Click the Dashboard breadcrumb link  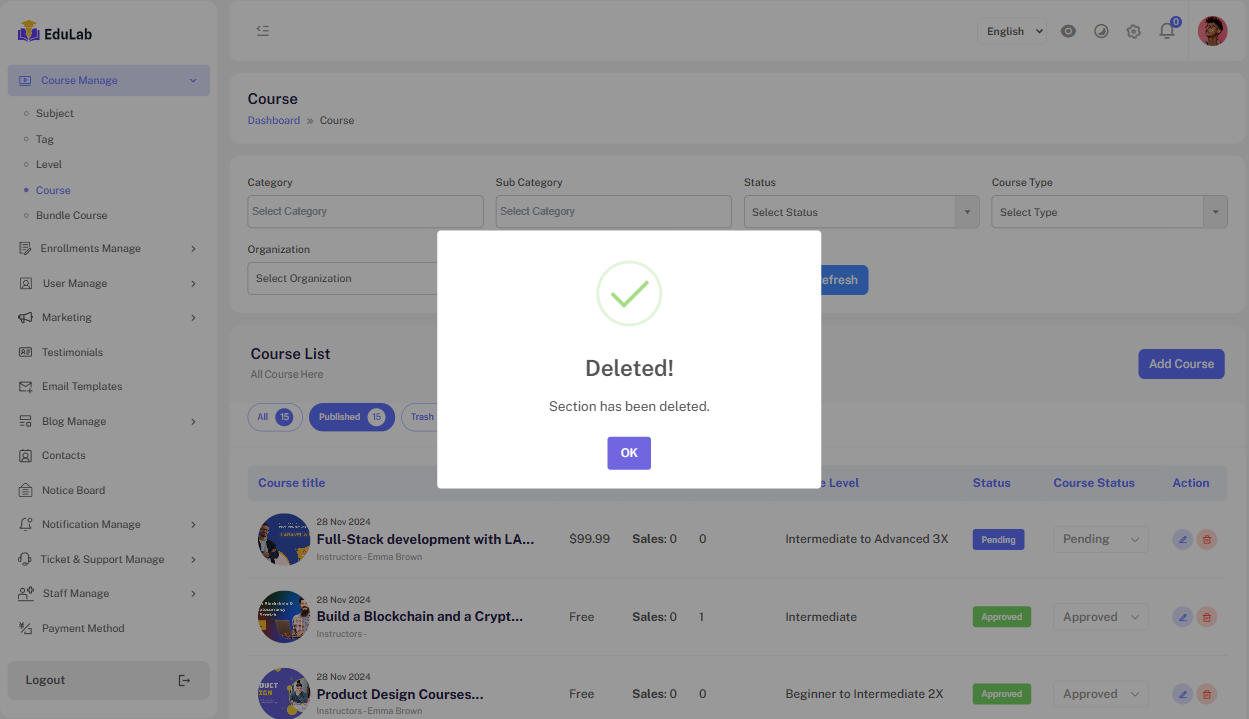tap(273, 120)
